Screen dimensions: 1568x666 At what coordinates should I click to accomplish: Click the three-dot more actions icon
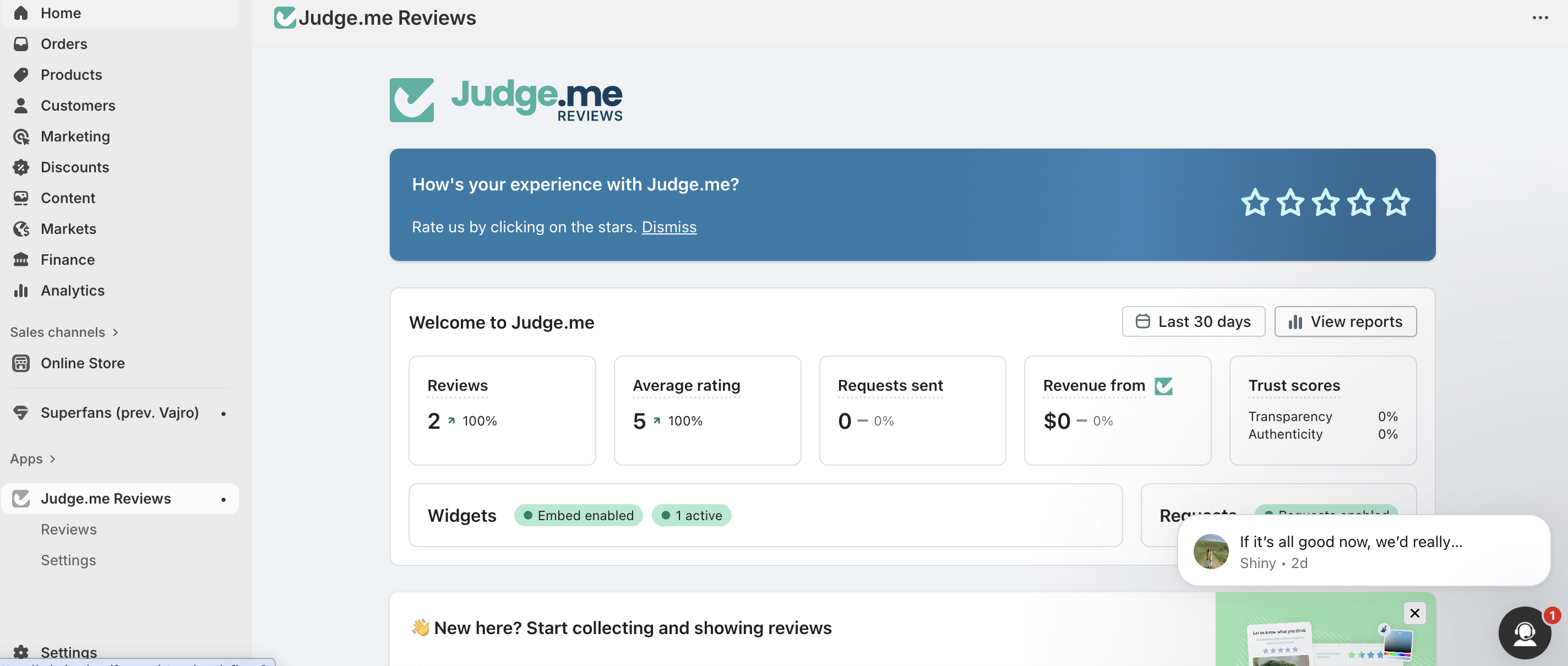1540,18
